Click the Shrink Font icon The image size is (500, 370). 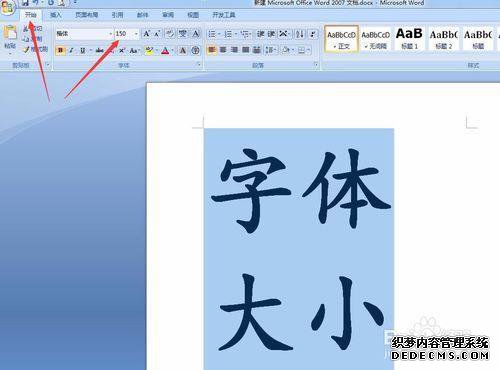pos(157,34)
